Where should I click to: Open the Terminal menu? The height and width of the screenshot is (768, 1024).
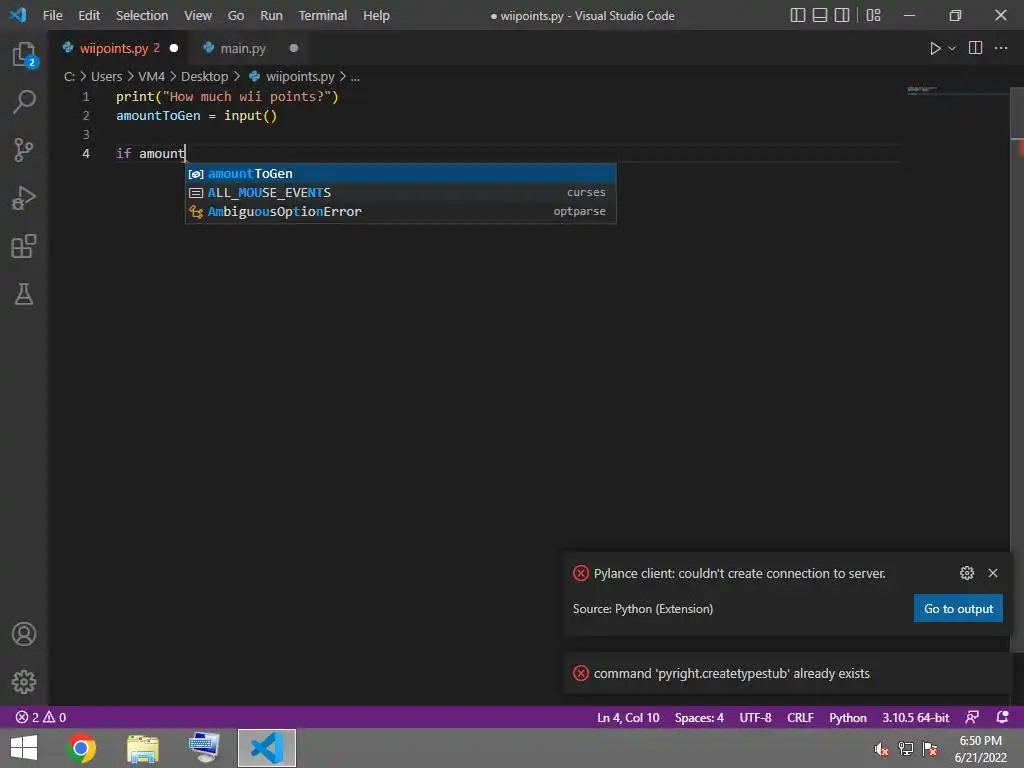click(x=323, y=15)
